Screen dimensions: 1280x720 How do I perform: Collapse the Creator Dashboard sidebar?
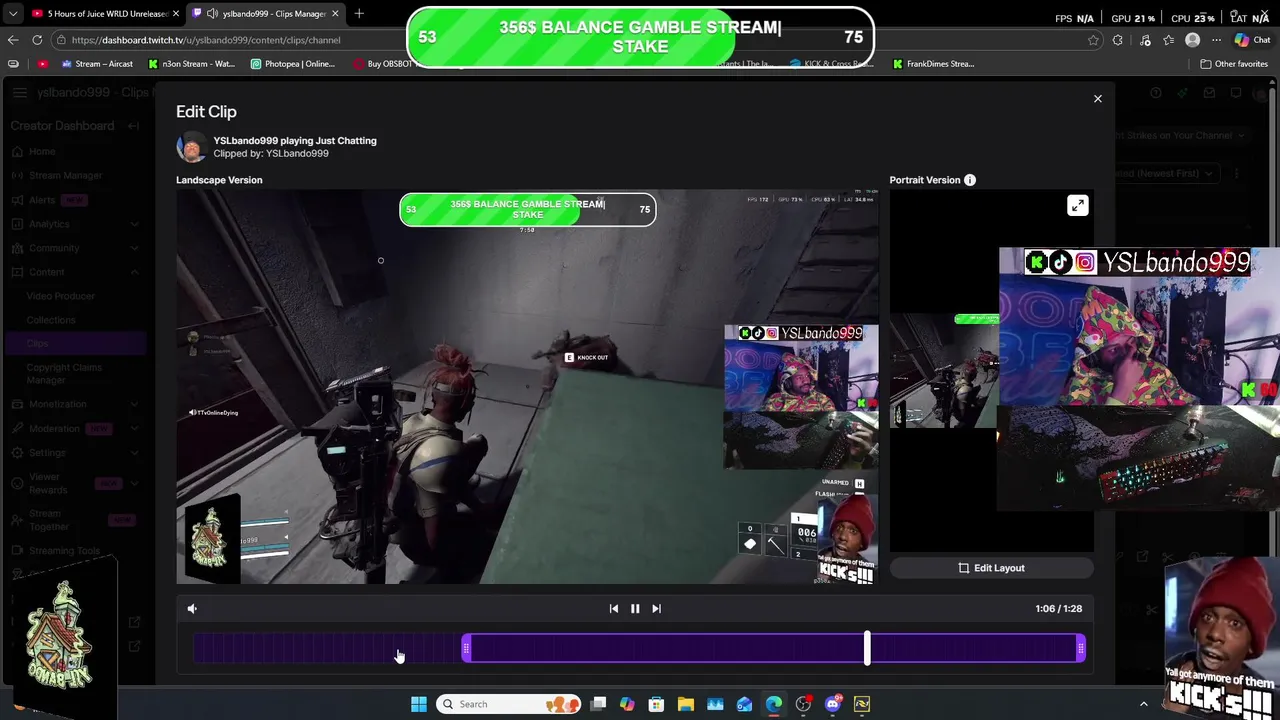[134, 126]
